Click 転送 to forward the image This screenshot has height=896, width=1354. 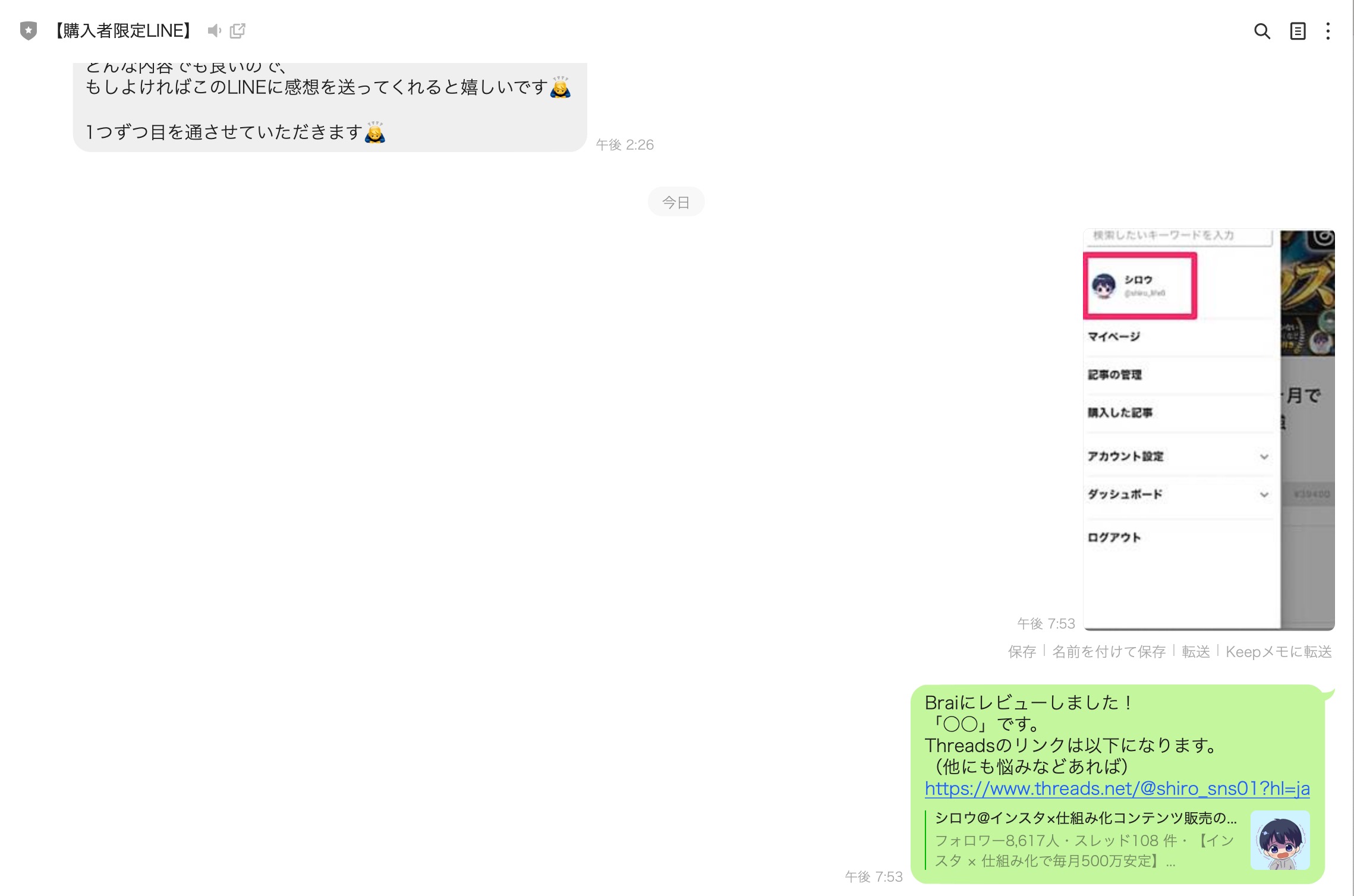click(1195, 652)
